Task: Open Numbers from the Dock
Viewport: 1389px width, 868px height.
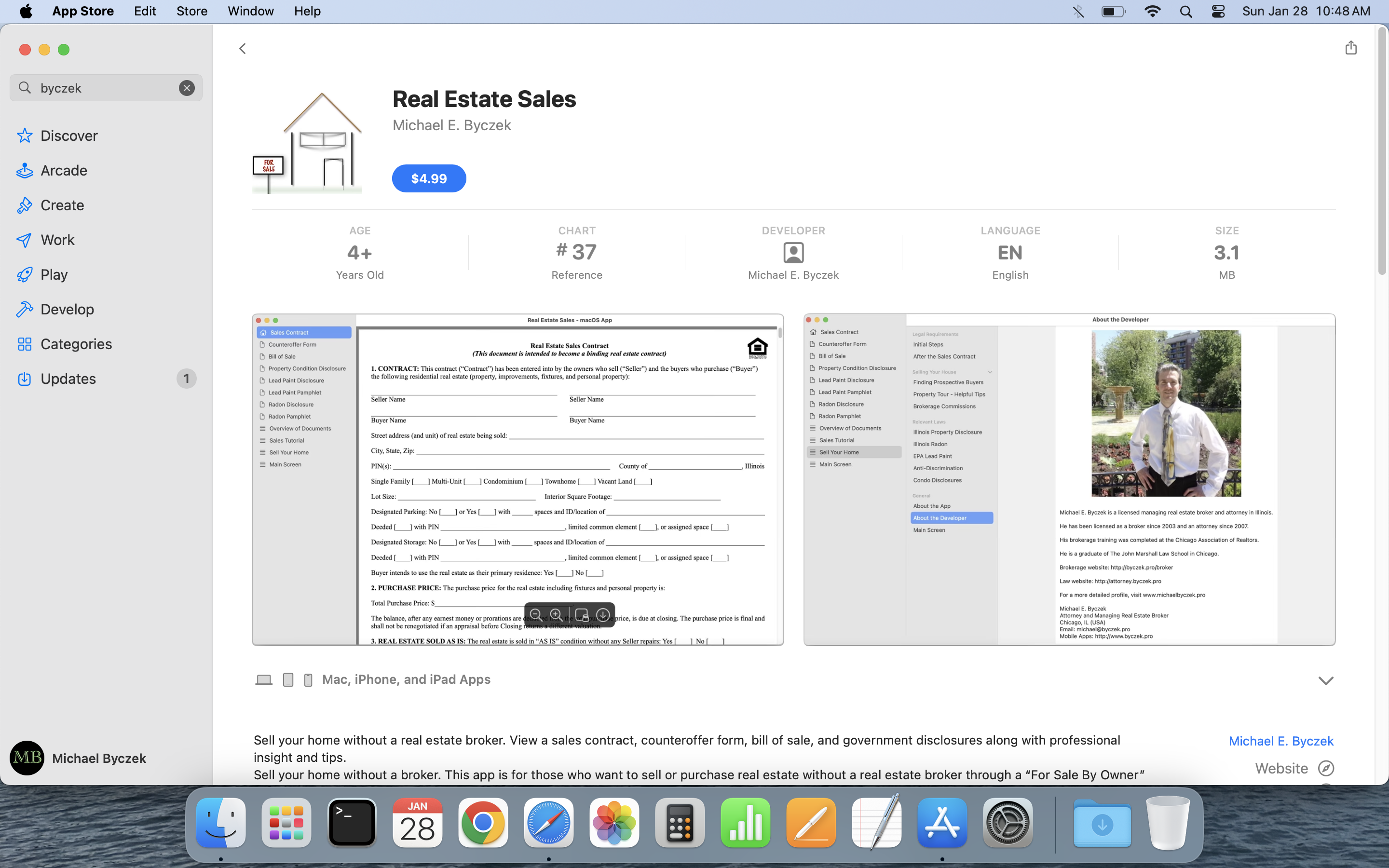Action: coord(745,822)
